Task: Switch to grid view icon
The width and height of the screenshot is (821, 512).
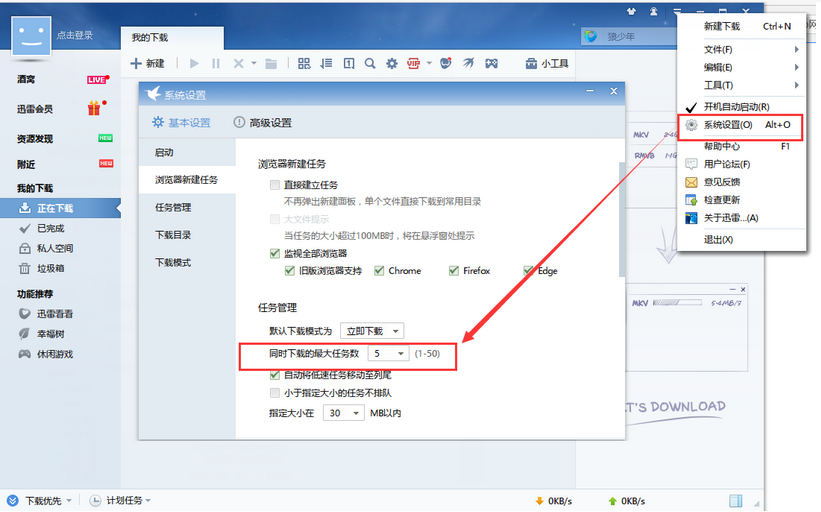Action: pos(304,63)
